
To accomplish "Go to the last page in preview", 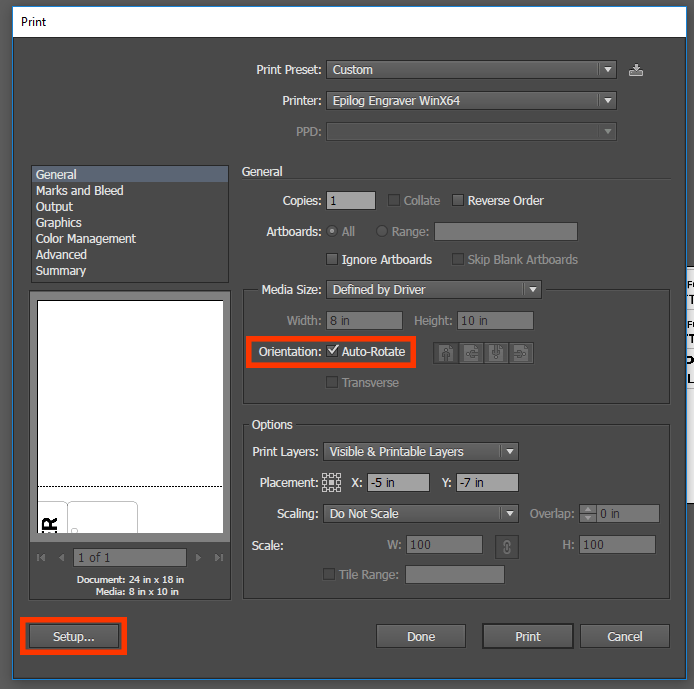I will click(x=217, y=558).
